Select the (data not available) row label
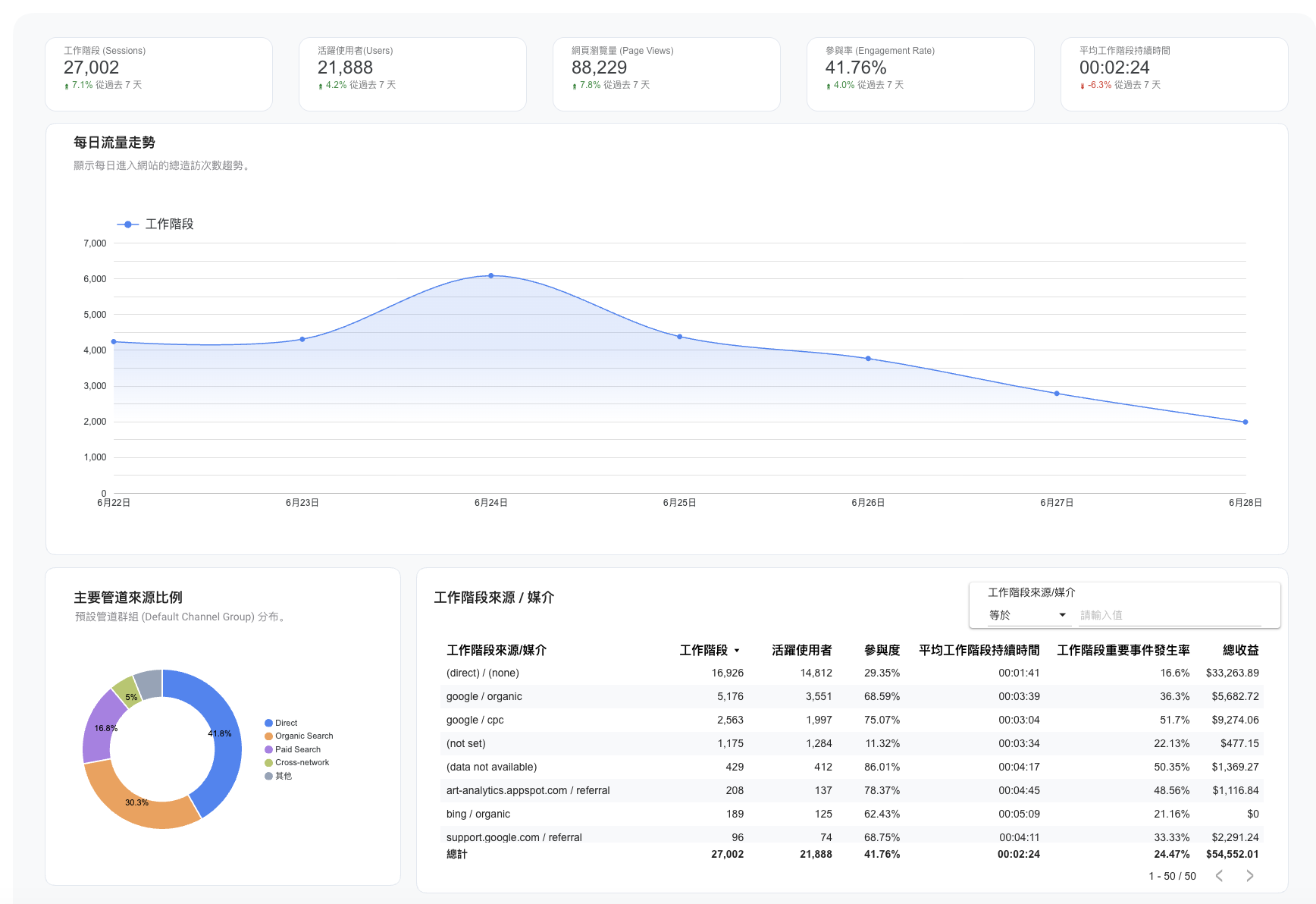Viewport: 1316px width, 904px height. click(492, 767)
